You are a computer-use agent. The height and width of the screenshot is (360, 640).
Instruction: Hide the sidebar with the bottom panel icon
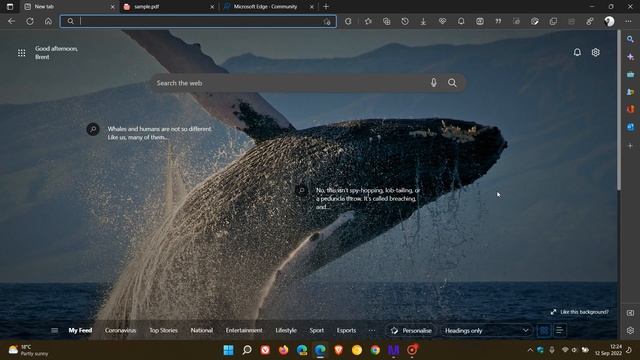pyautogui.click(x=630, y=313)
